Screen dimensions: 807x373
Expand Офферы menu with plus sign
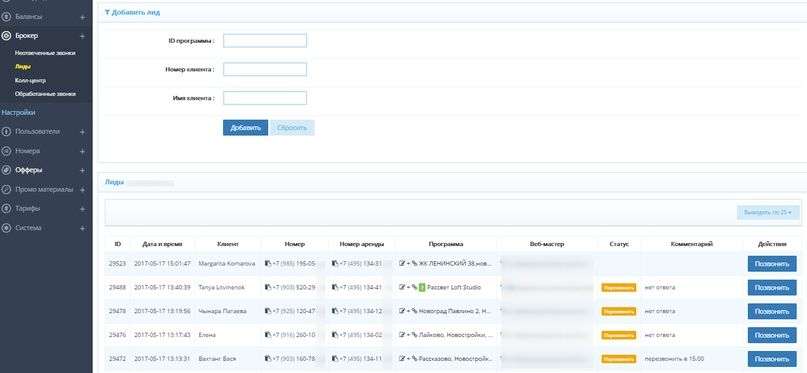82,170
